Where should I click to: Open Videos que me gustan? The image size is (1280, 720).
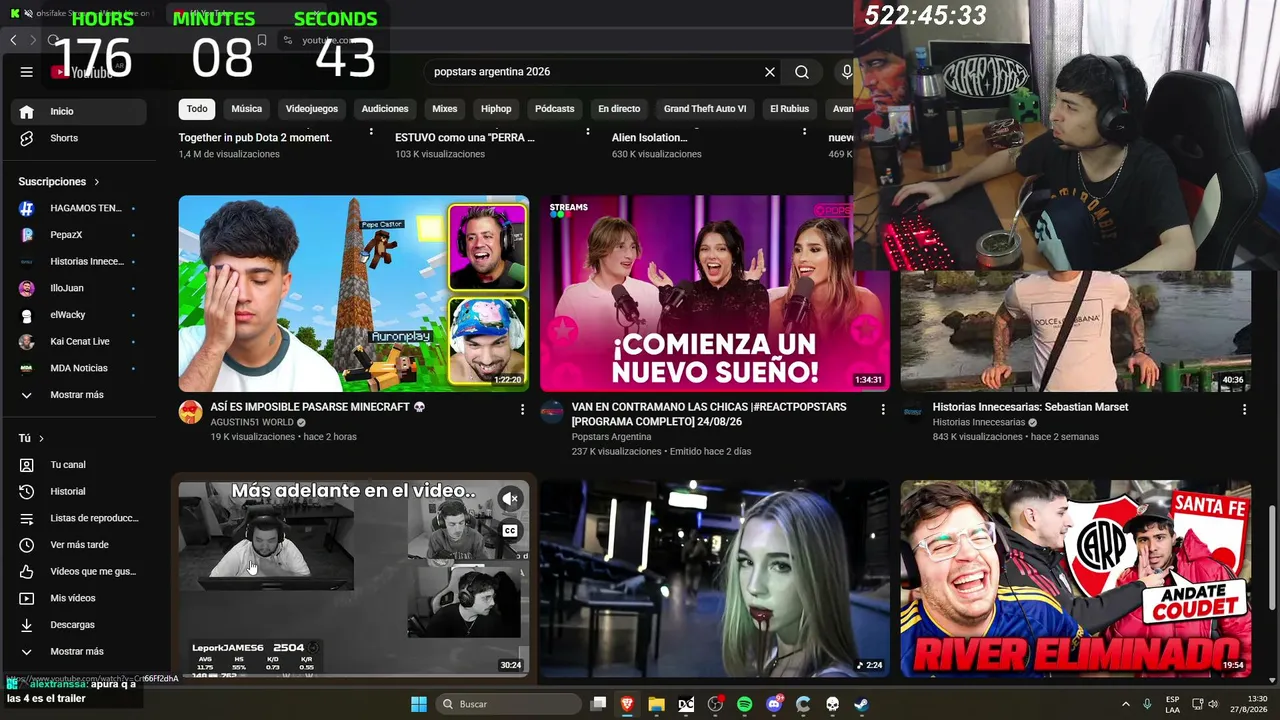point(78,572)
